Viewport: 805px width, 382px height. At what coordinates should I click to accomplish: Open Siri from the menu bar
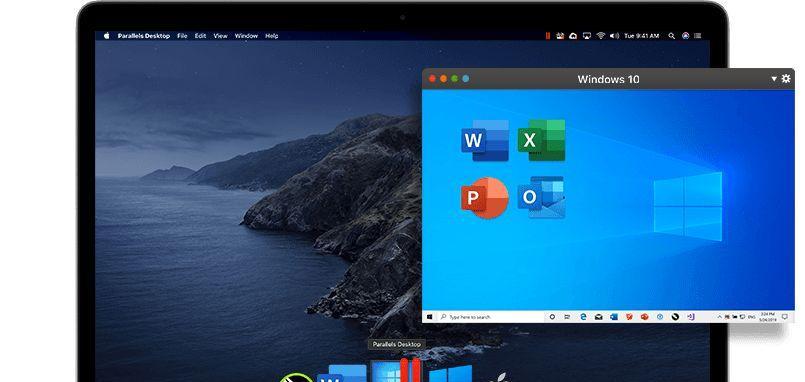point(686,36)
